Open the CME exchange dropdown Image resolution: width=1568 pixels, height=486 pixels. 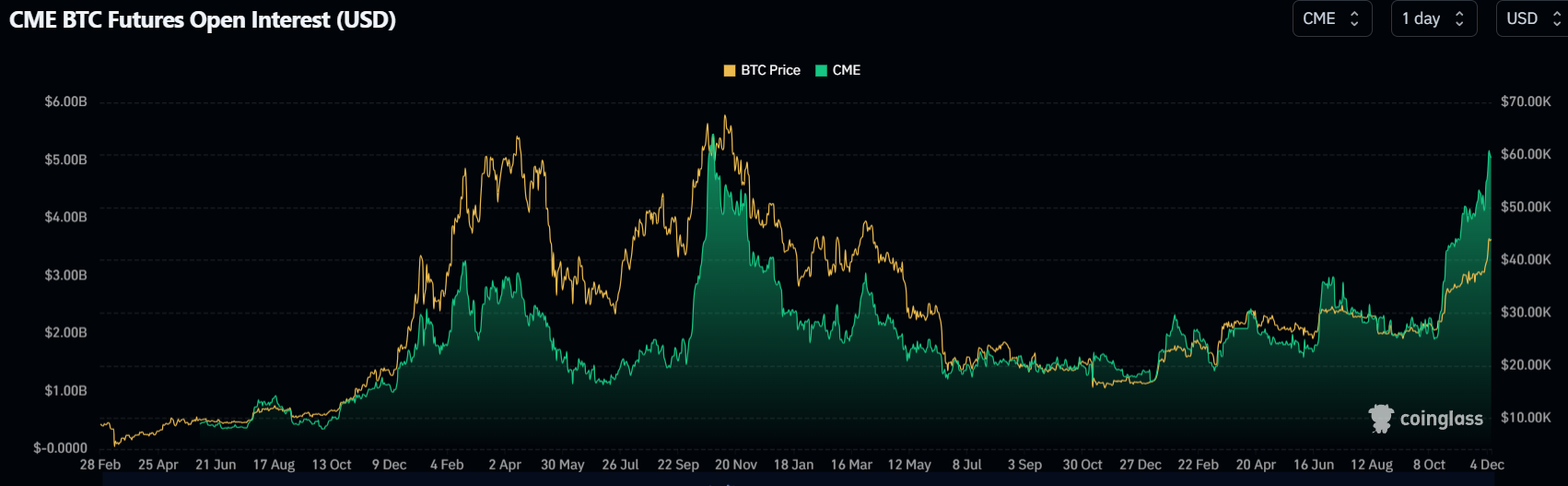point(1332,18)
